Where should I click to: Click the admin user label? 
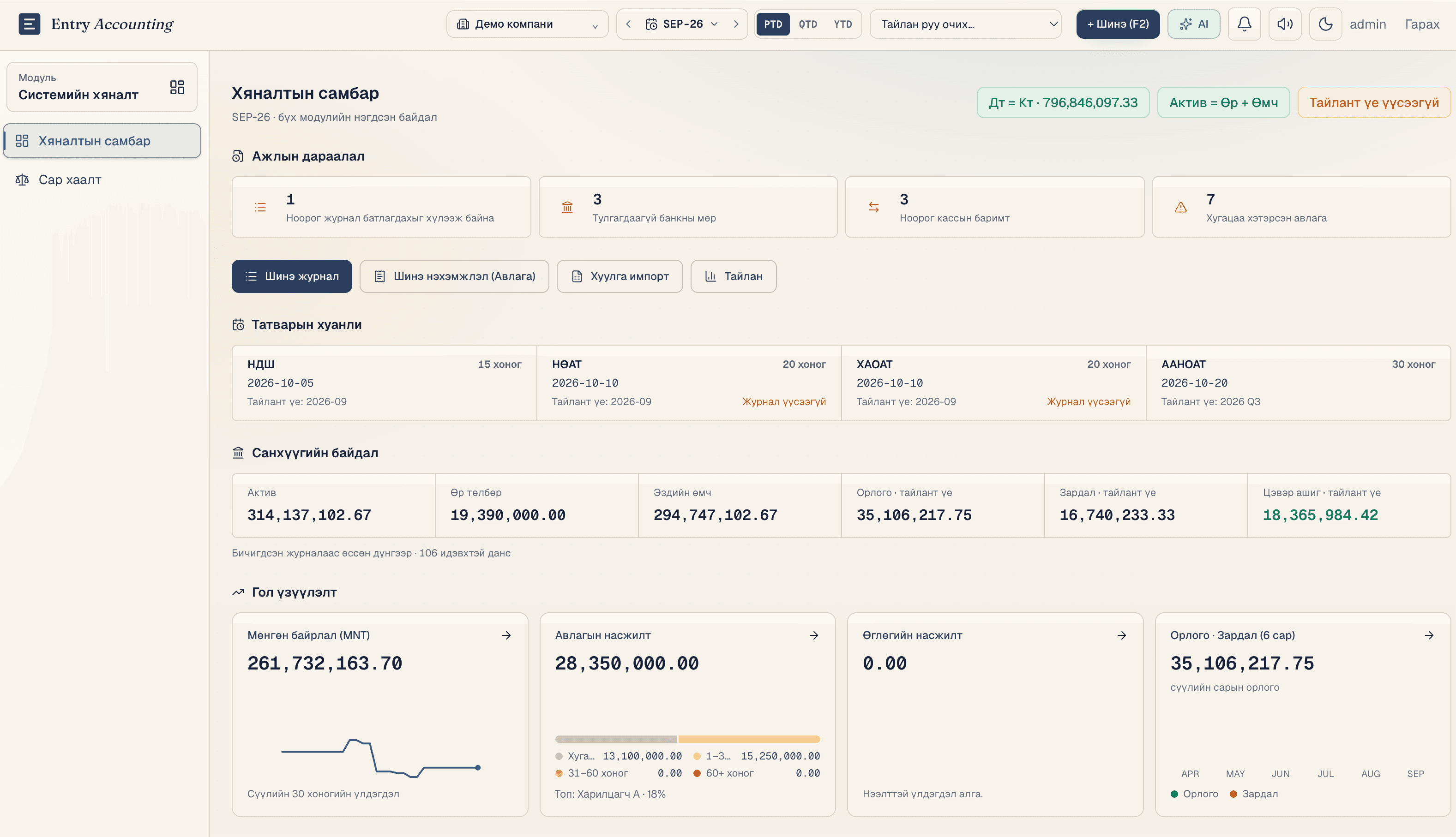coord(1367,24)
